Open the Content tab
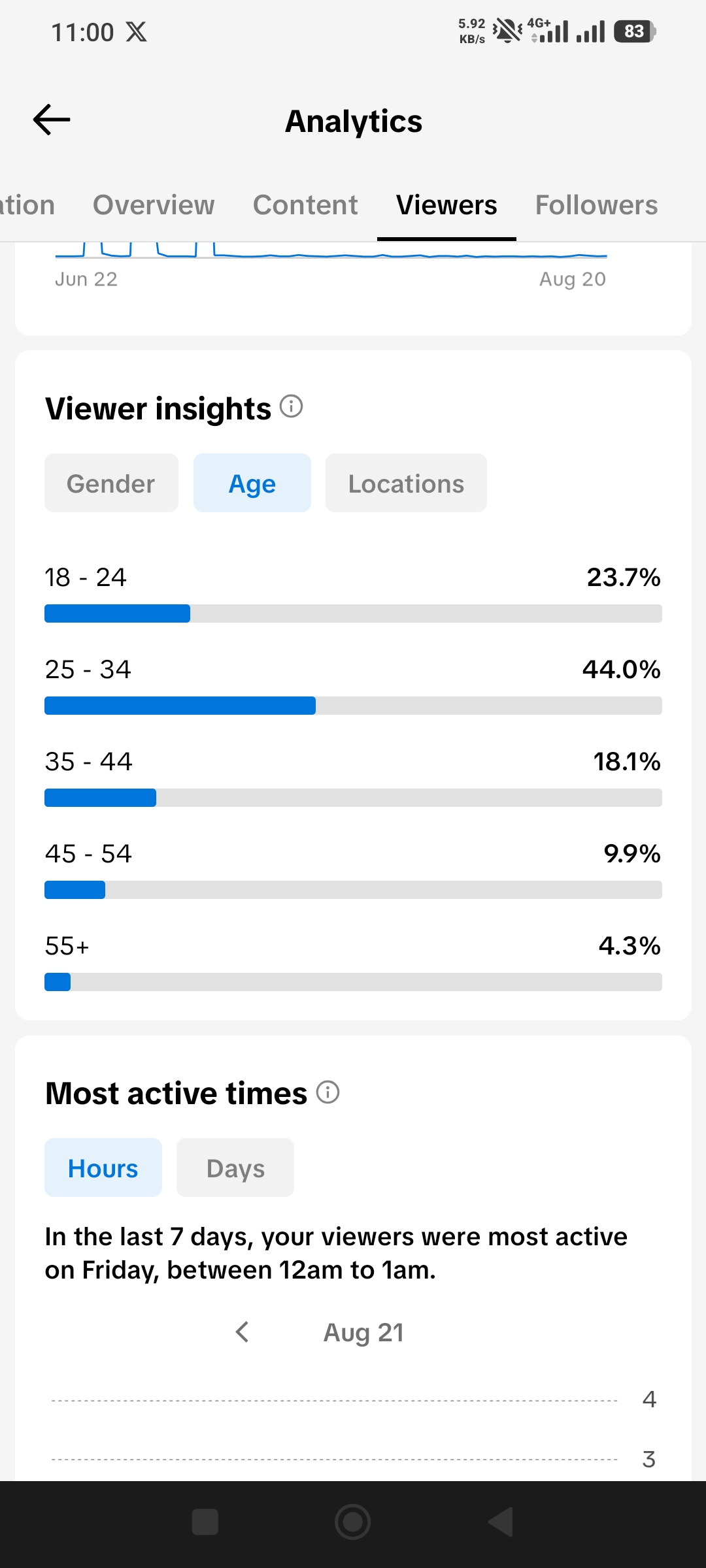706x1568 pixels. (x=305, y=205)
